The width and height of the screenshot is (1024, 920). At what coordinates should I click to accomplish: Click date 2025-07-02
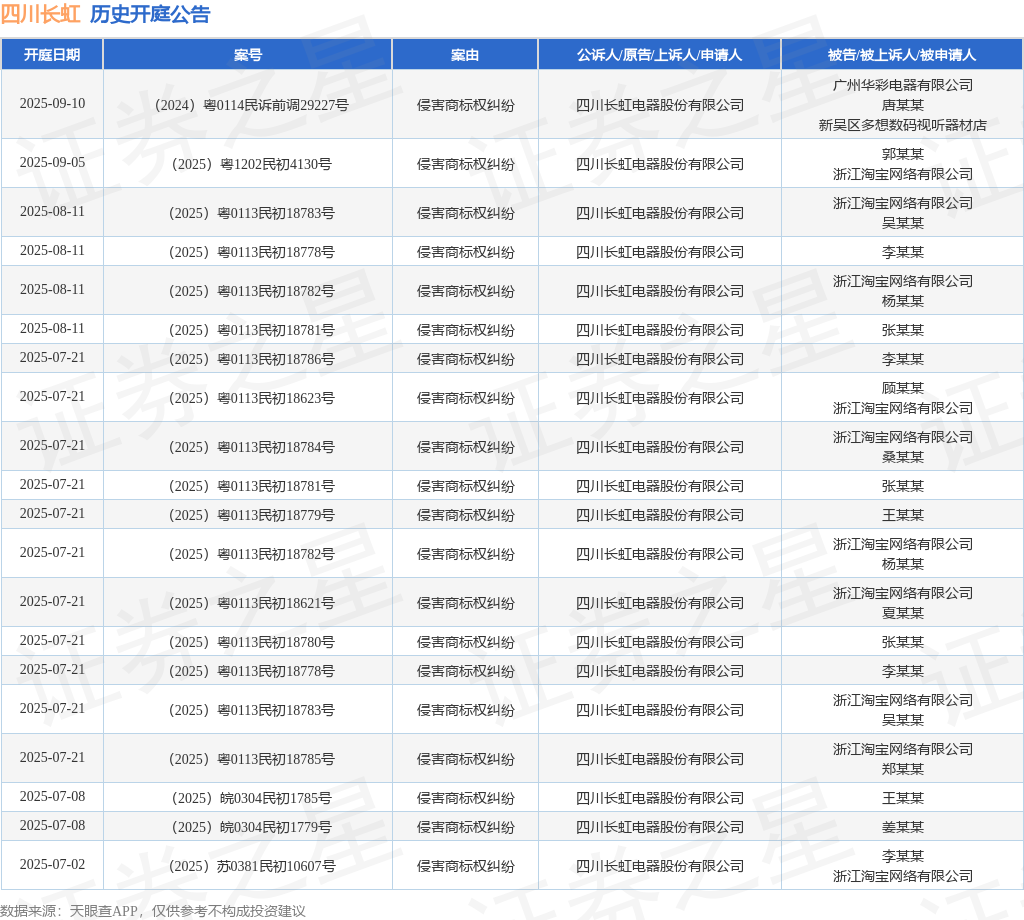pyautogui.click(x=52, y=864)
